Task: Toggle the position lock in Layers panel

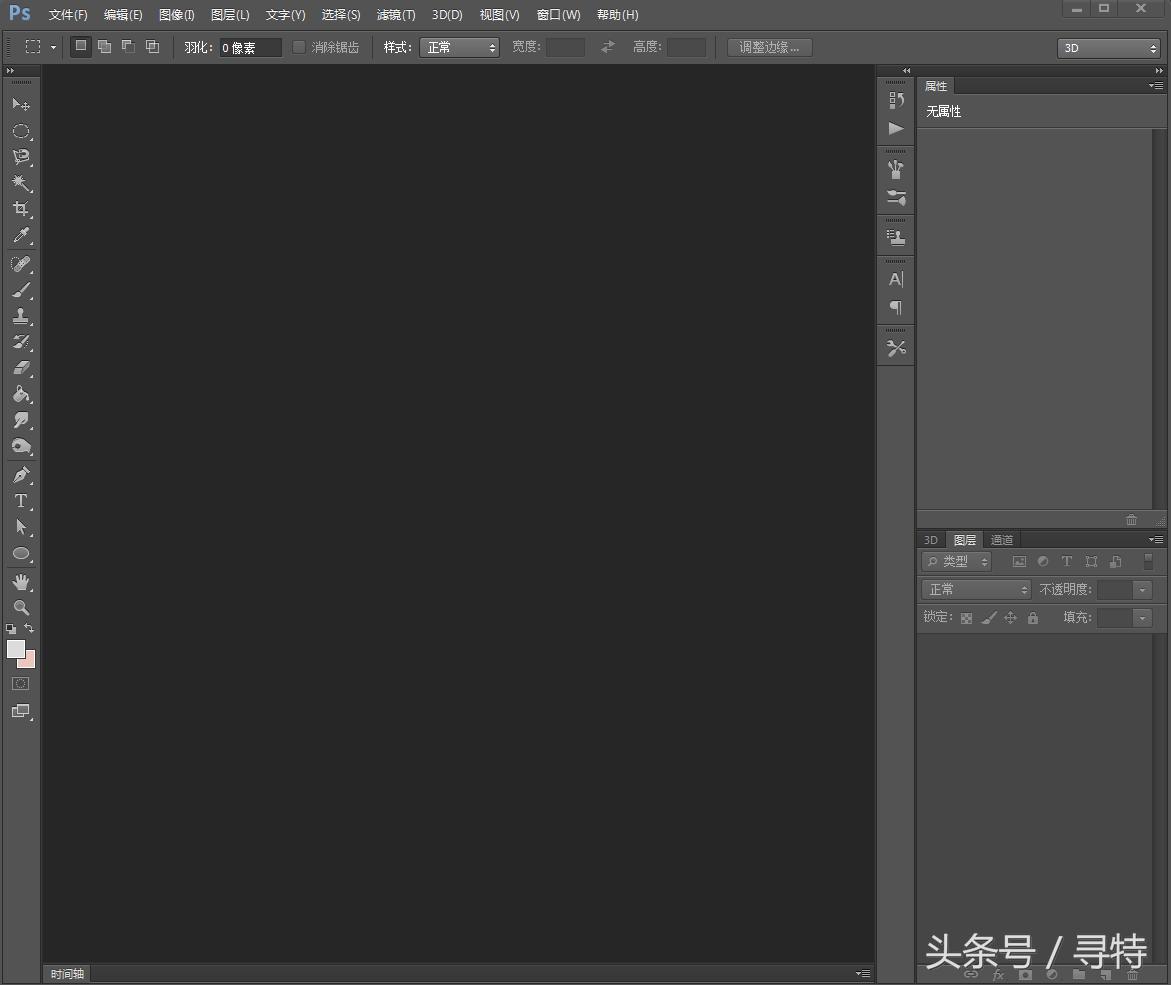Action: point(1010,617)
